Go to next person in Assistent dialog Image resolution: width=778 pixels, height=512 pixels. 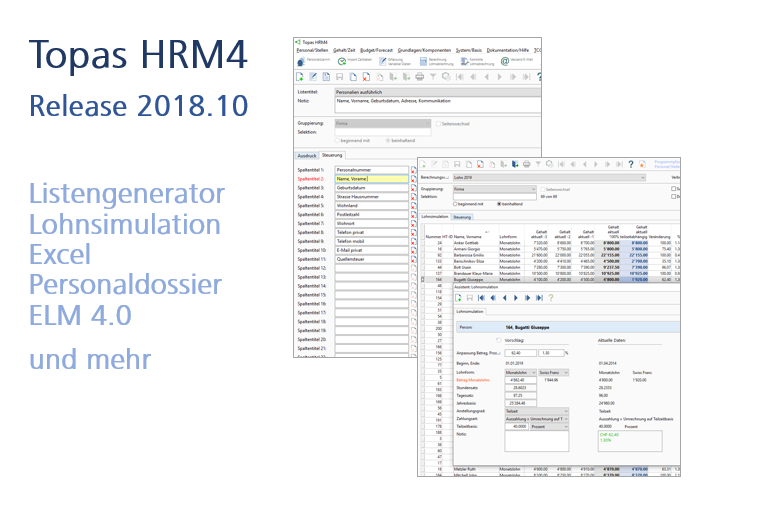(516, 298)
